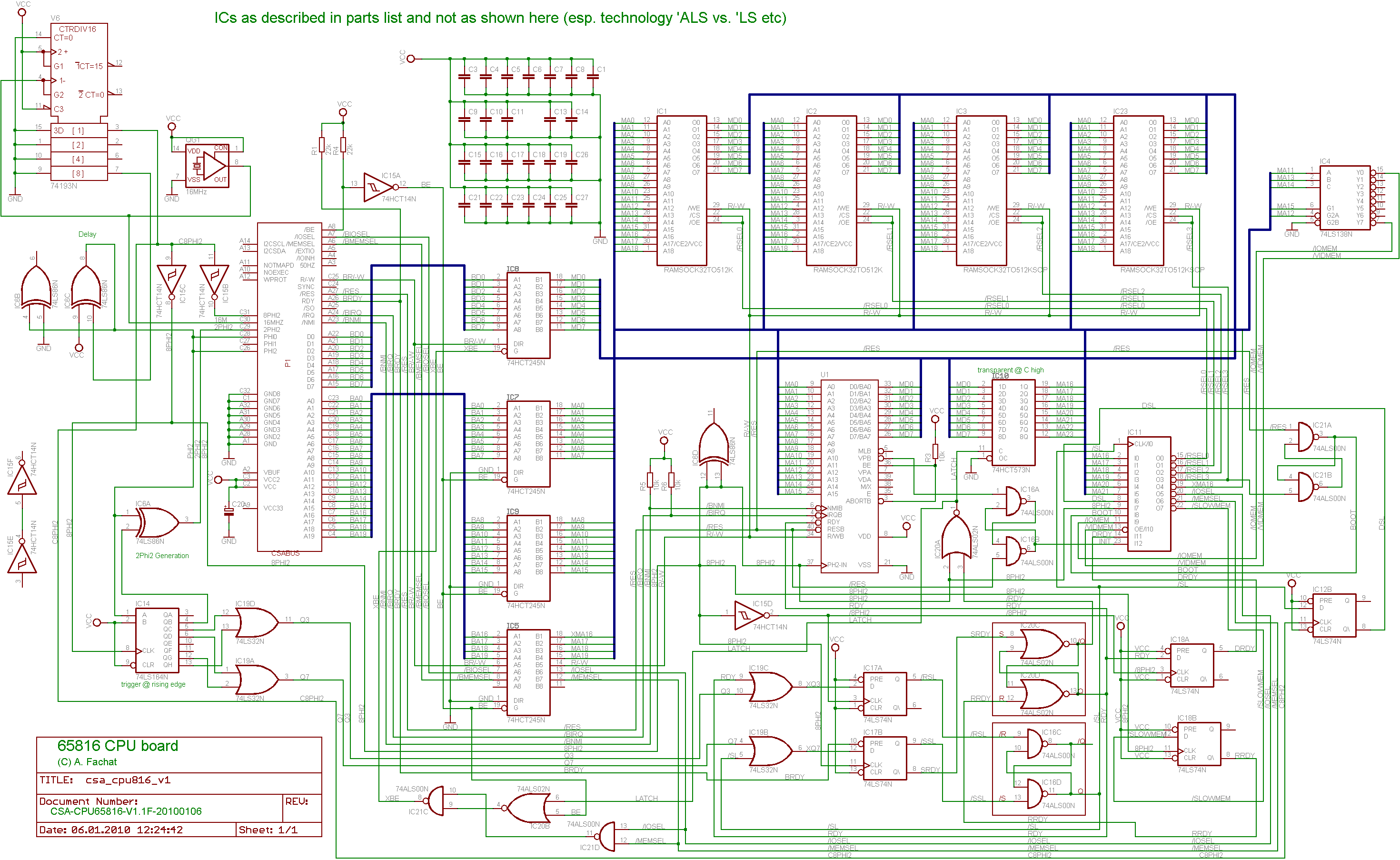The image size is (1400, 860).
Task: Select the IC16A NAND gate symbol
Action: (1013, 501)
